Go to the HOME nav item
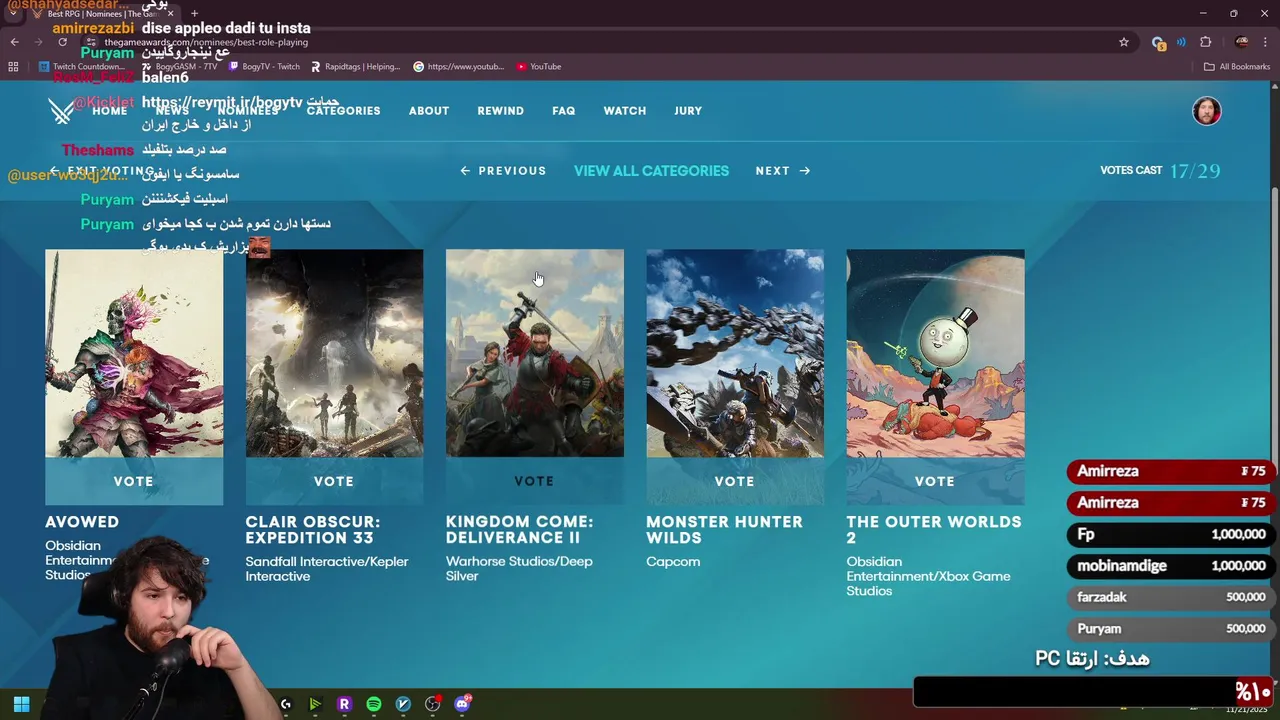The height and width of the screenshot is (720, 1280). pyautogui.click(x=110, y=111)
